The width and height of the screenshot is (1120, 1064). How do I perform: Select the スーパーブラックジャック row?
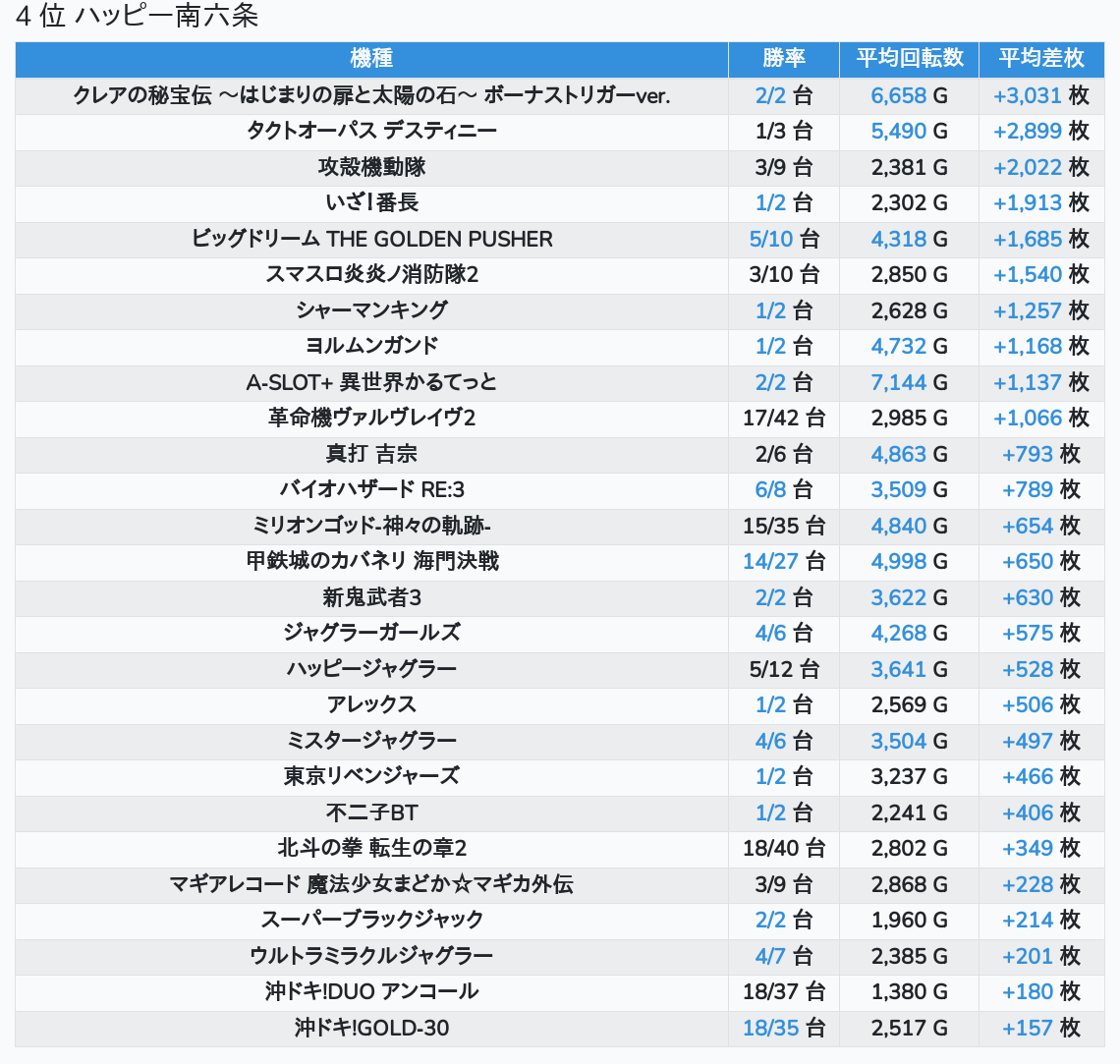pos(560,921)
